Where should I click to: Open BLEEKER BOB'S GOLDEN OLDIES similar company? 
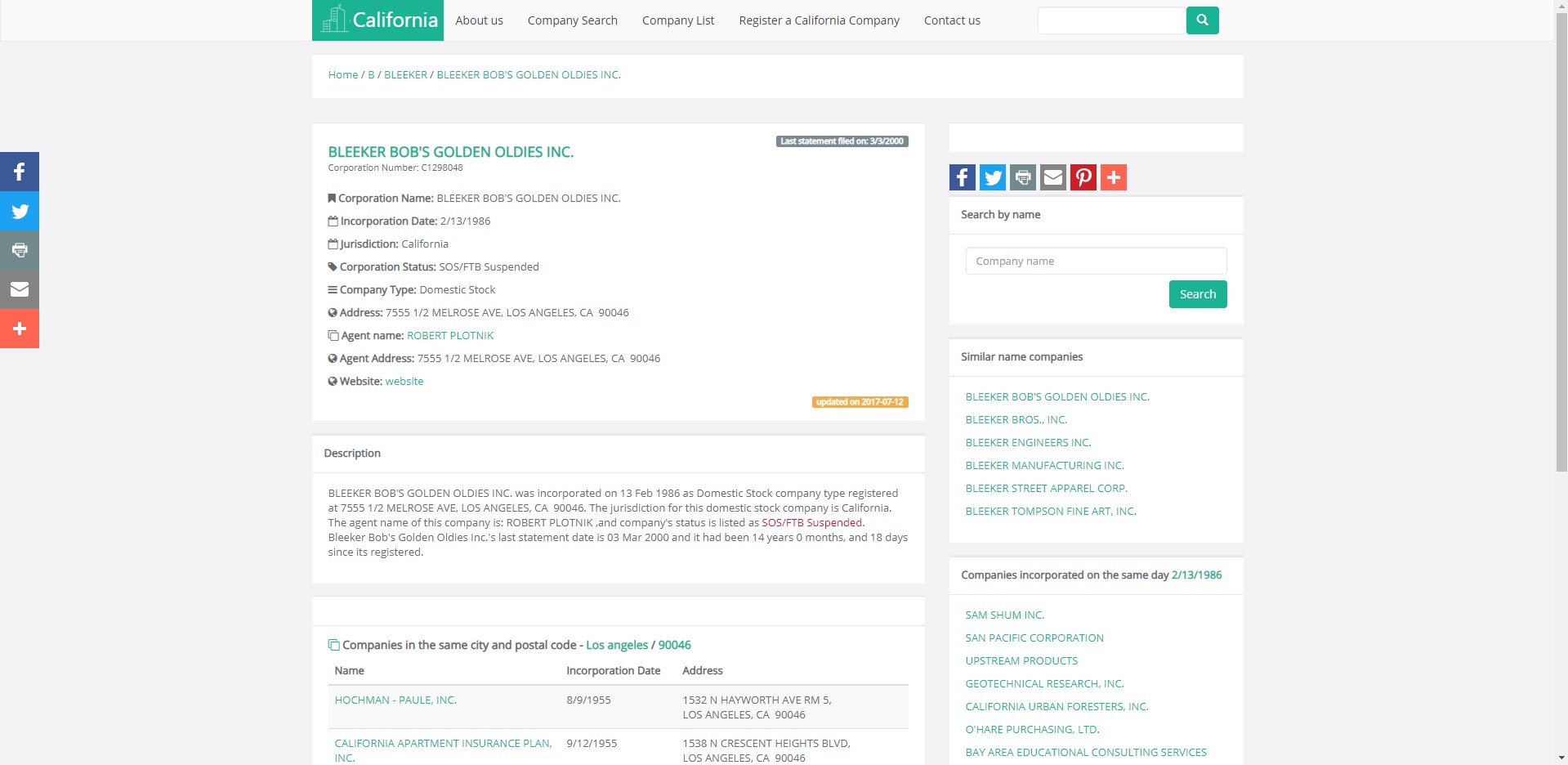1057,396
